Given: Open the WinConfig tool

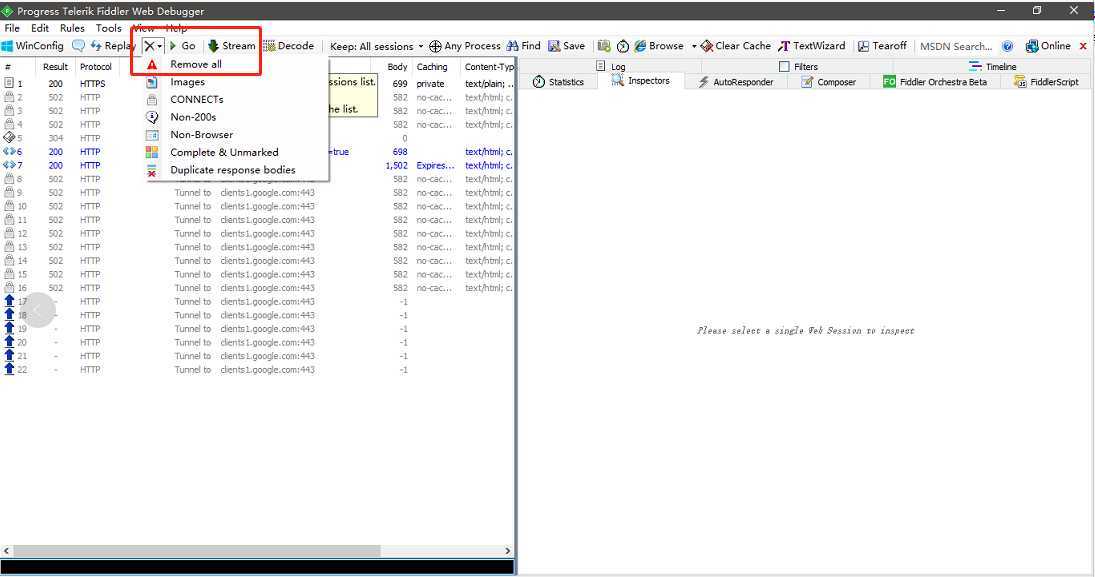Looking at the screenshot, I should (x=33, y=45).
